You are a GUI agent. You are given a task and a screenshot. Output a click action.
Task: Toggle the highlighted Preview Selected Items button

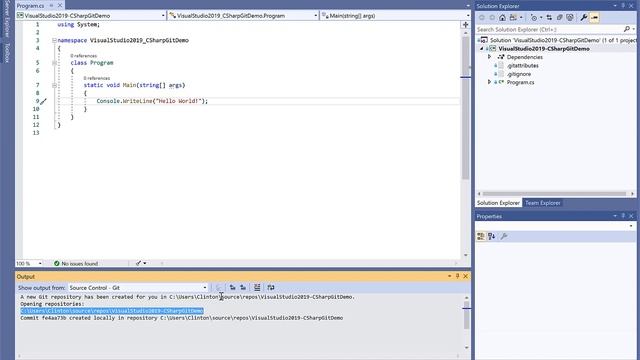coord(594,18)
